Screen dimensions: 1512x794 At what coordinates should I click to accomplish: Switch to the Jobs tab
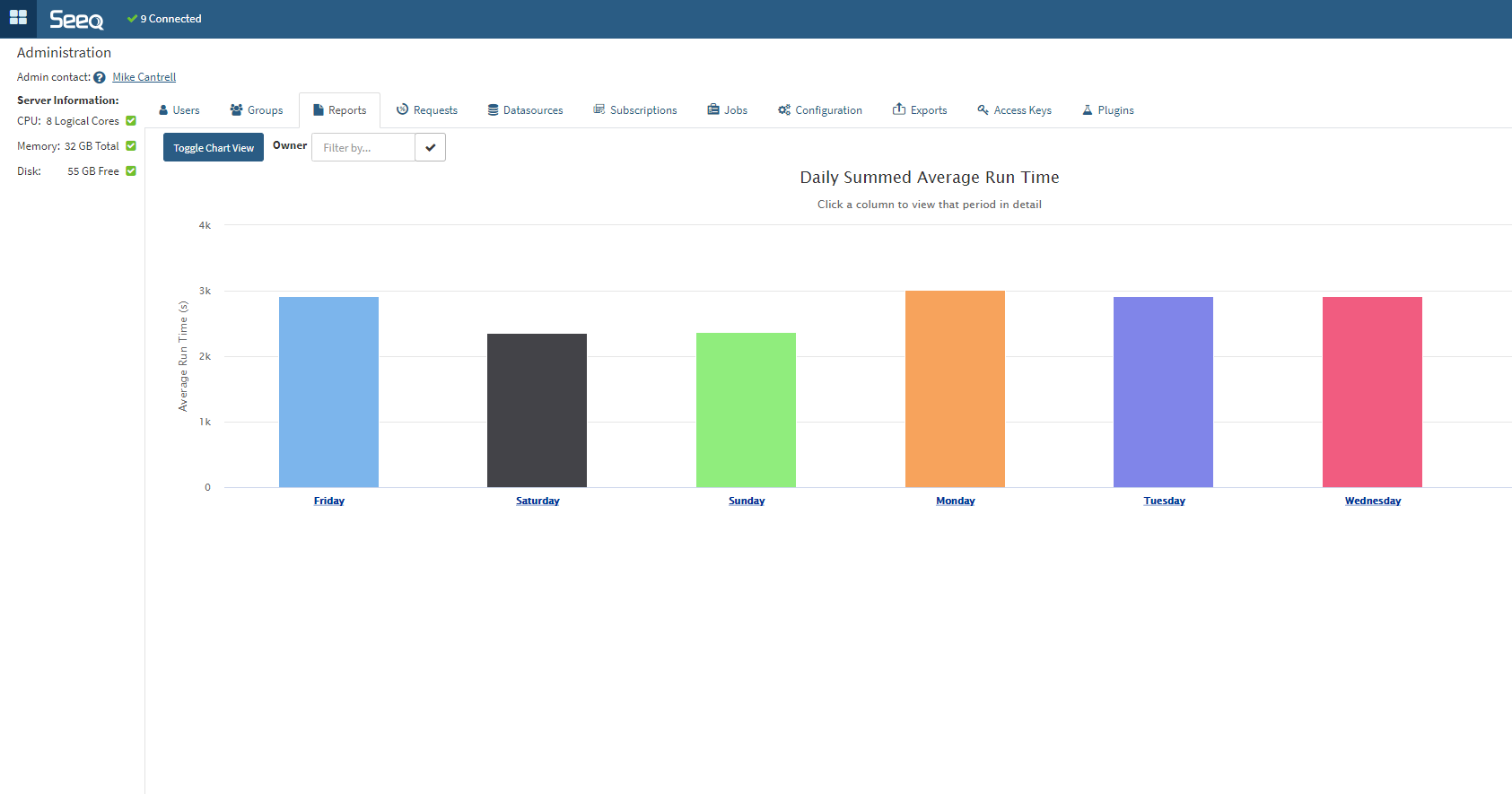point(727,110)
